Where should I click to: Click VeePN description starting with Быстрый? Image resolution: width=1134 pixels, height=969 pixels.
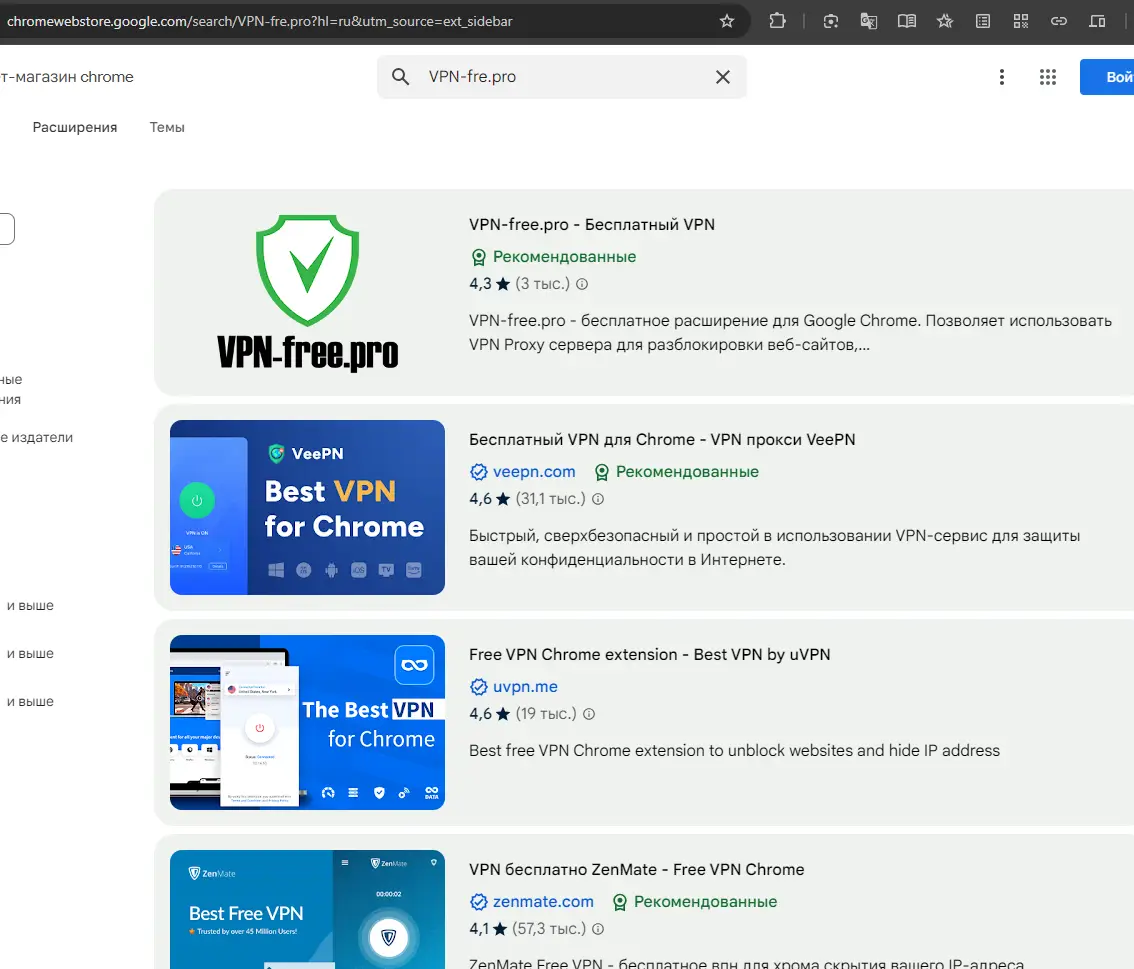(774, 547)
